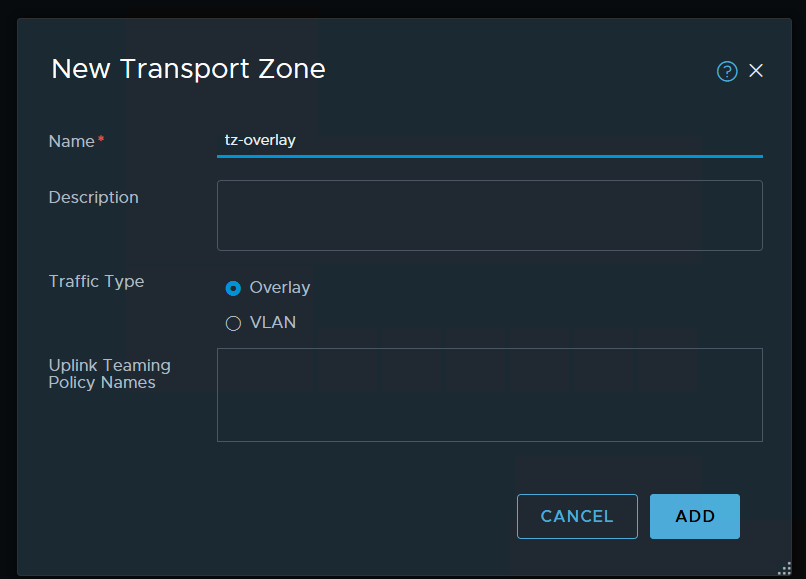The width and height of the screenshot is (806, 579).
Task: Click the Traffic Type label
Action: click(96, 281)
